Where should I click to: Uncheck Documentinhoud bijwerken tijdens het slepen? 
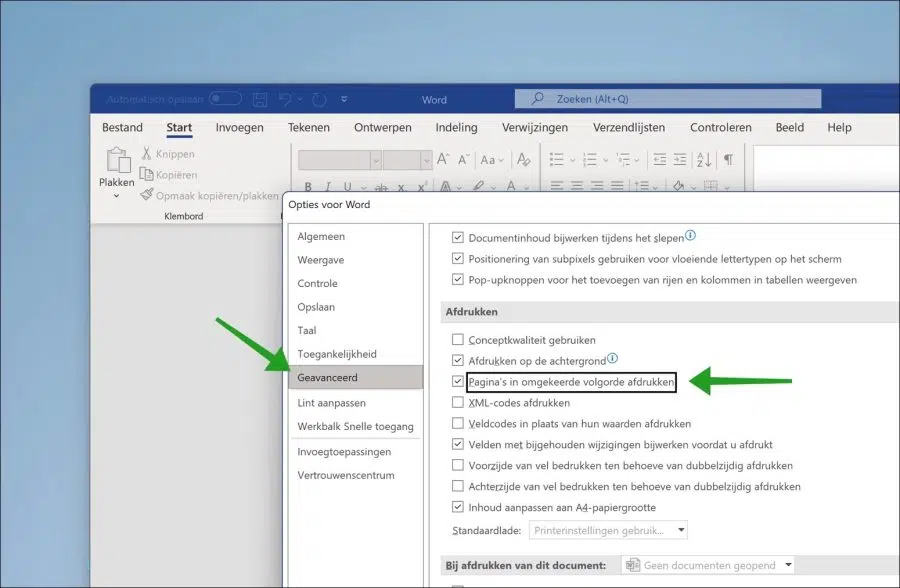pyautogui.click(x=457, y=237)
